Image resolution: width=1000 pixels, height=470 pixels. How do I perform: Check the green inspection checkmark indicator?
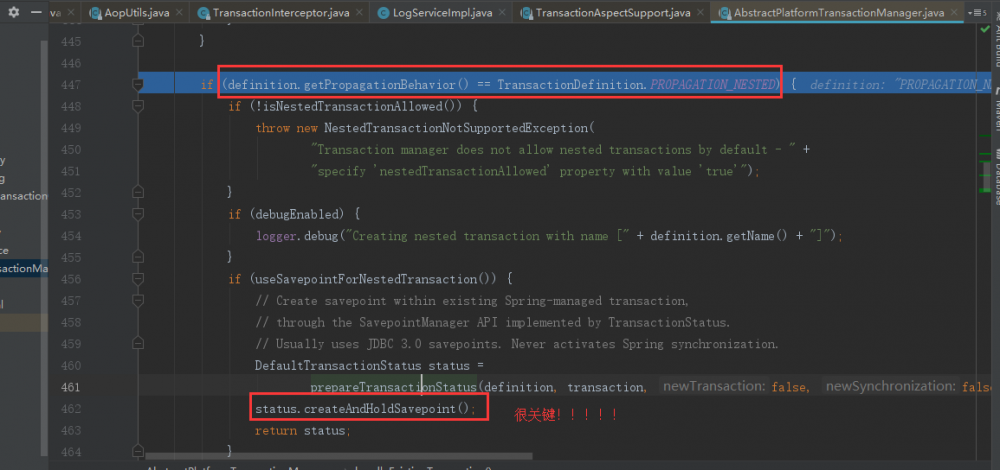tap(985, 29)
